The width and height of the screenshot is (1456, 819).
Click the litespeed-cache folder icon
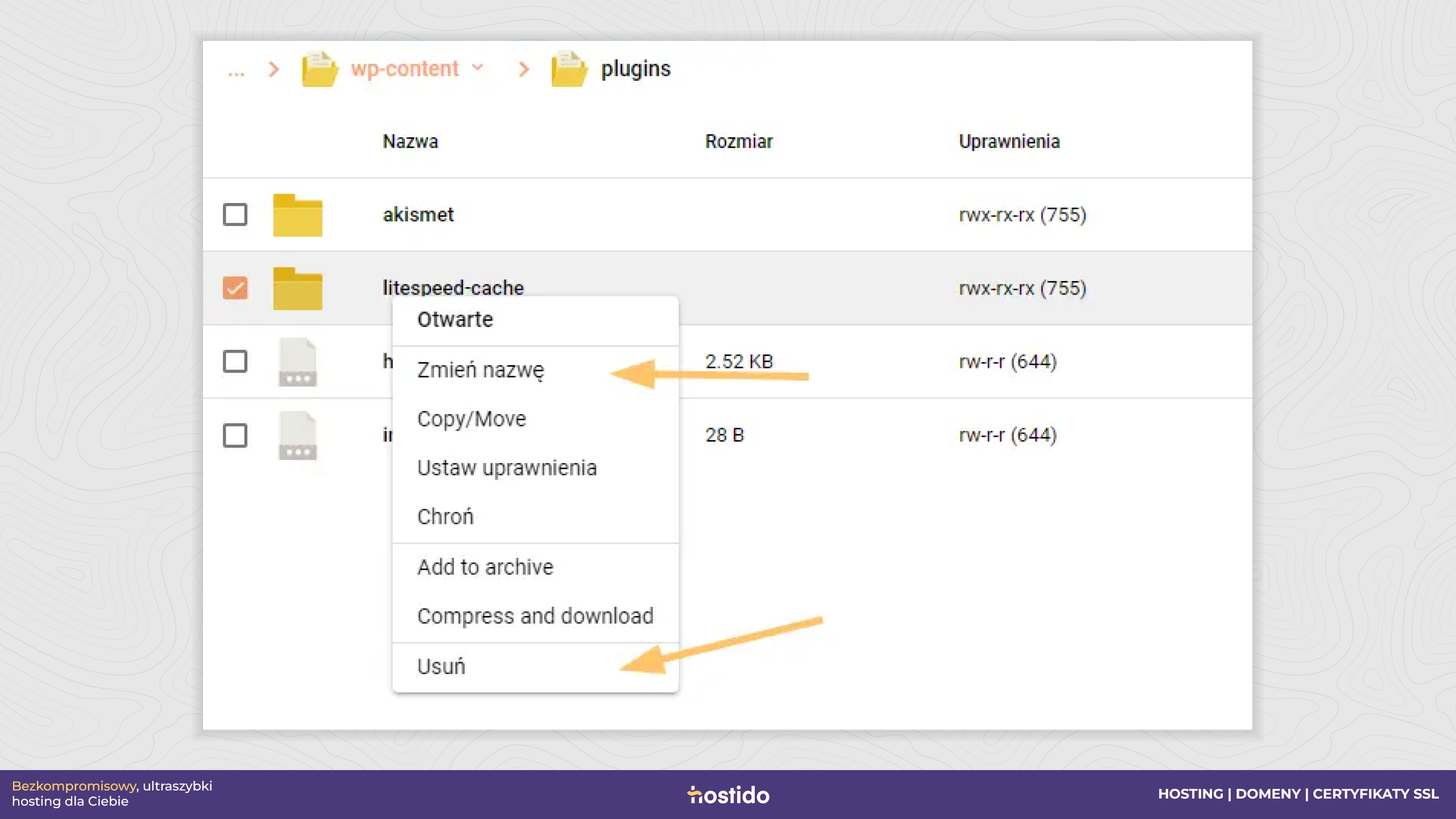pos(297,288)
